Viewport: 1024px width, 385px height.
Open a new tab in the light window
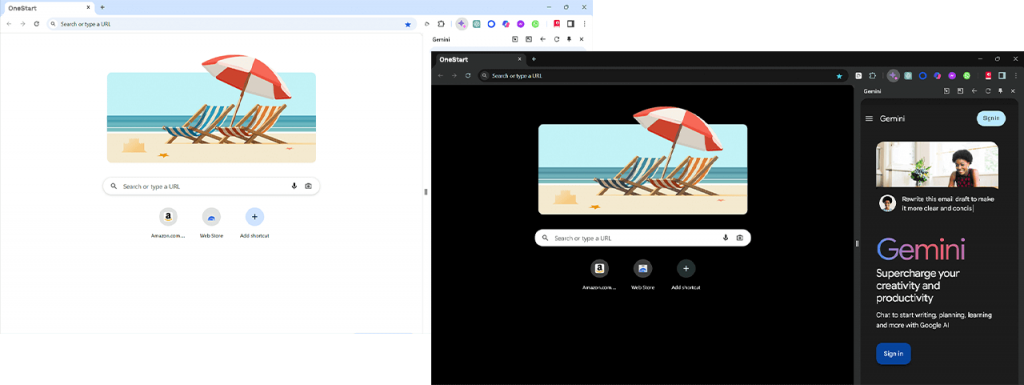103,7
